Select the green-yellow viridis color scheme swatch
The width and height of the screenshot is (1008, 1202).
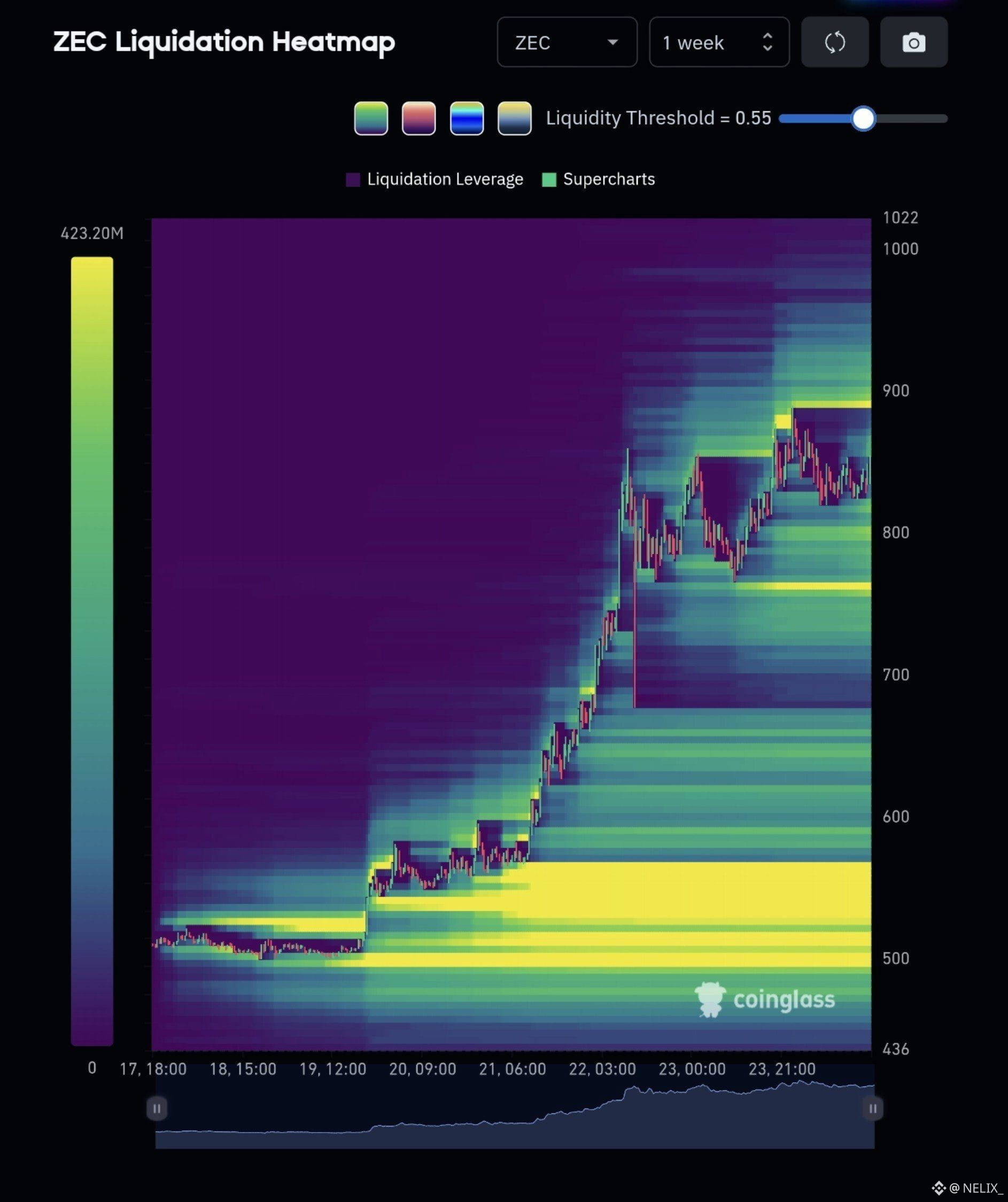point(371,119)
